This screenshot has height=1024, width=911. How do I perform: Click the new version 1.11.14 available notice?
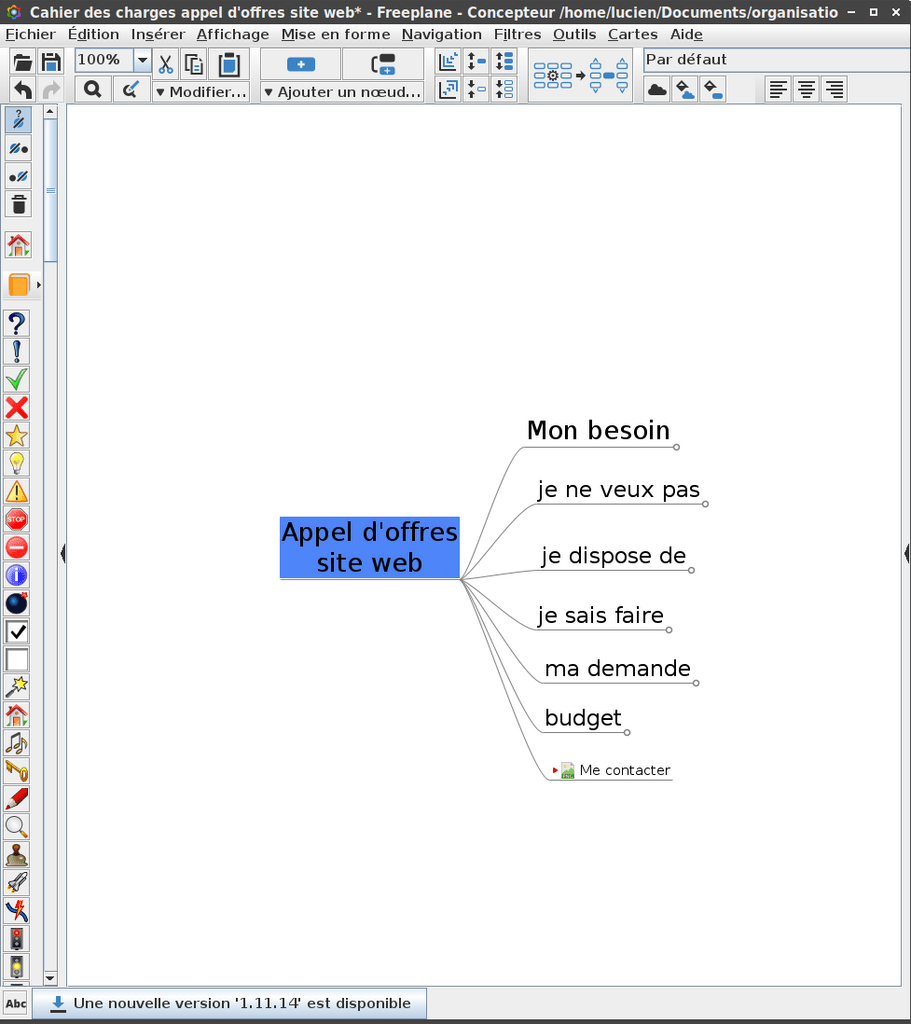click(x=230, y=1003)
